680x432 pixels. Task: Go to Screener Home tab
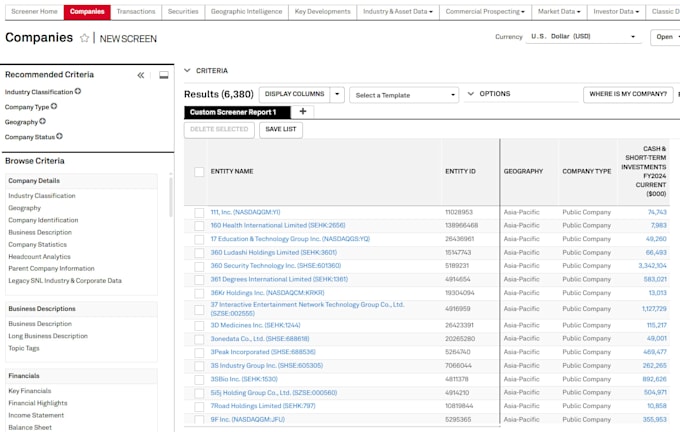click(34, 12)
